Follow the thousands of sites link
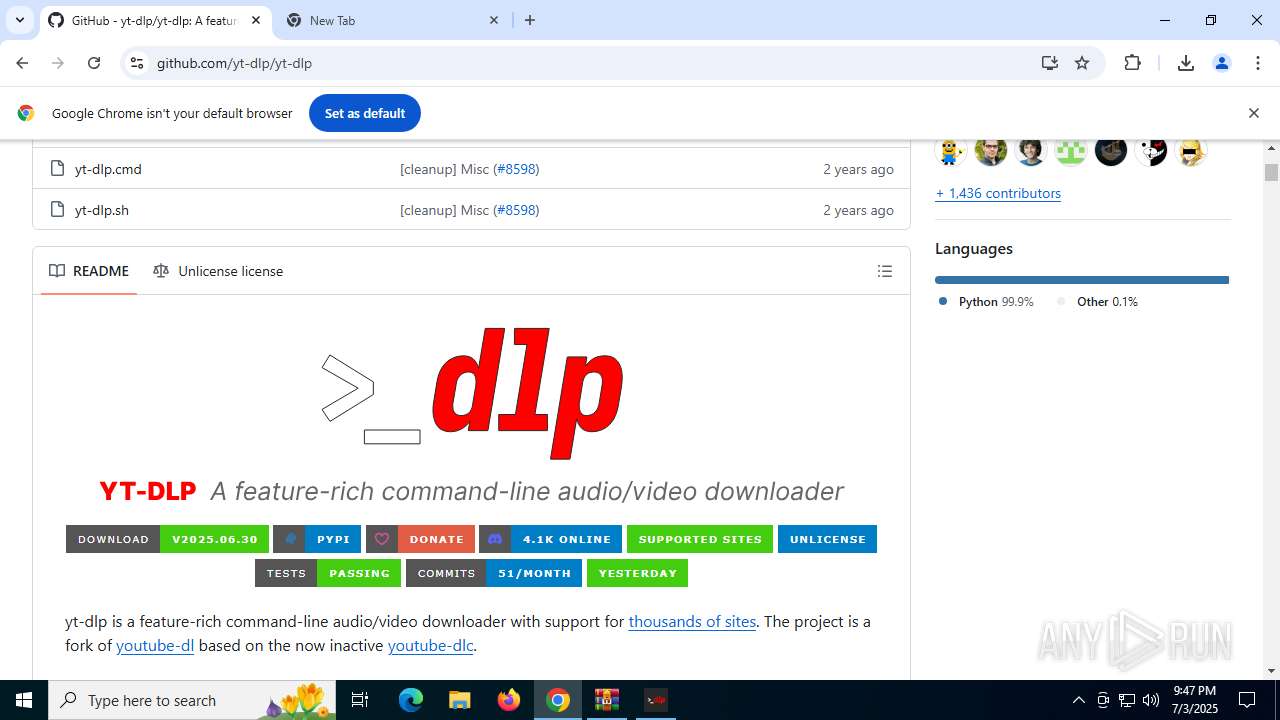 coord(692,621)
